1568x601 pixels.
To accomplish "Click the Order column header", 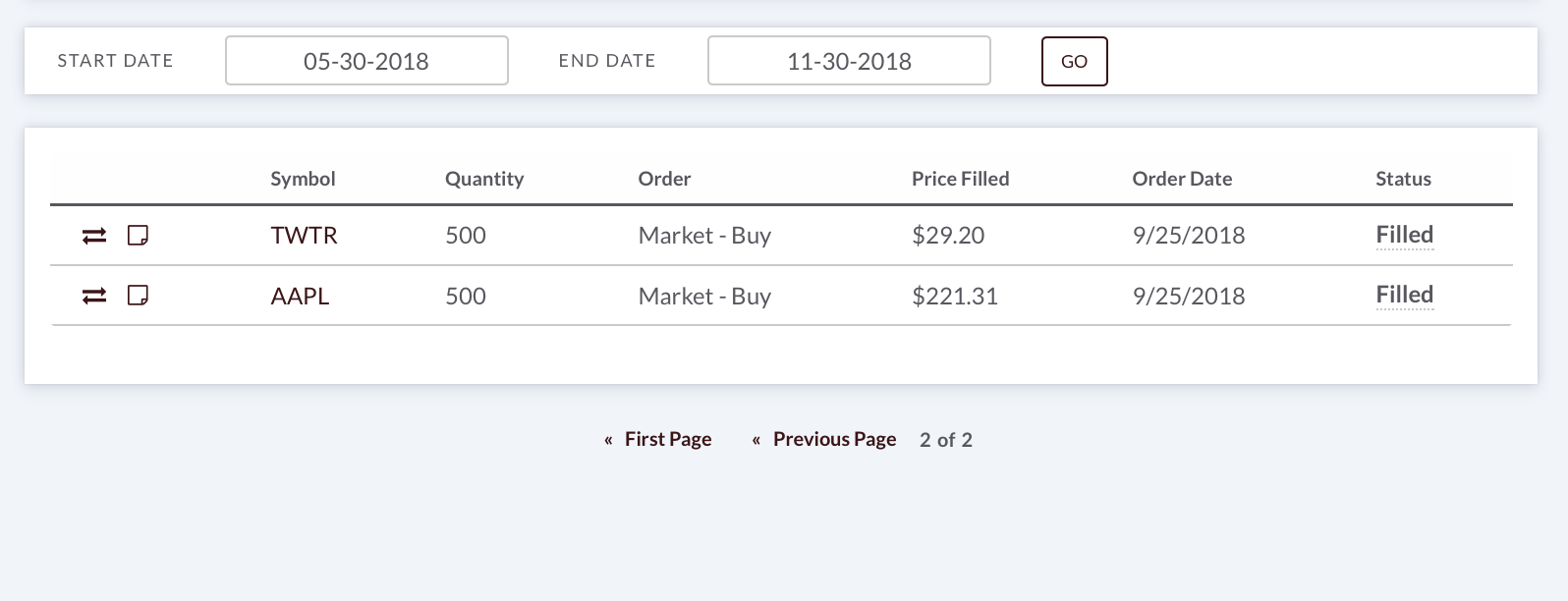I will pyautogui.click(x=664, y=179).
